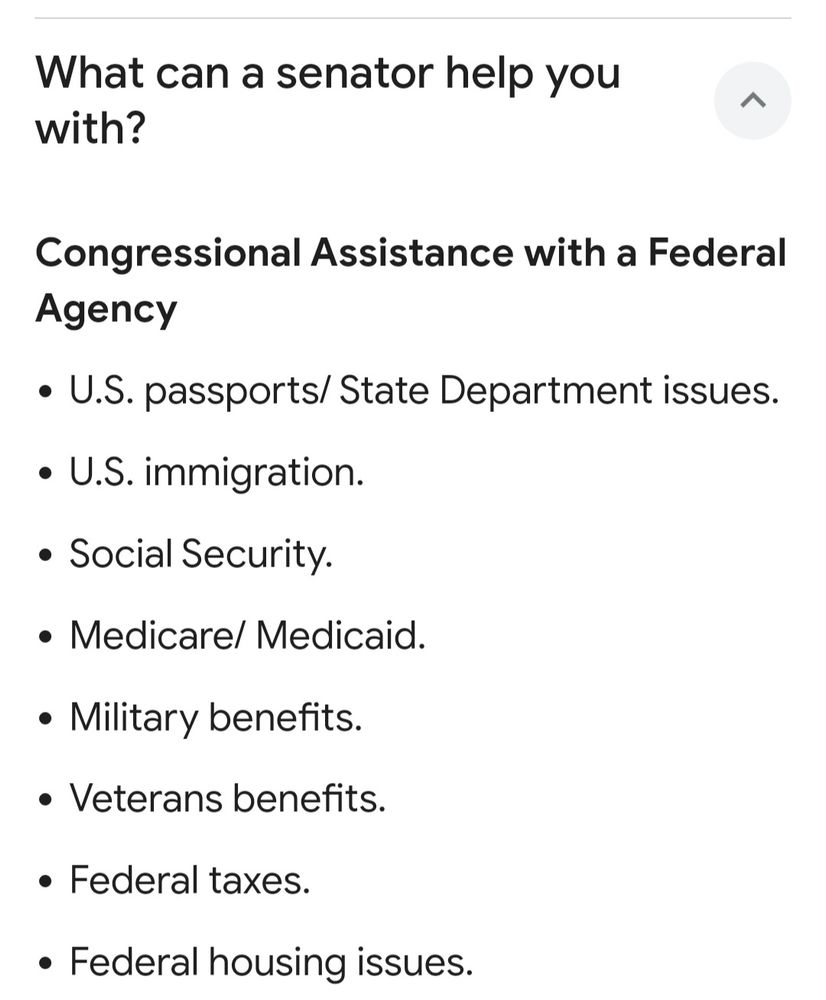Select the "Congressional Assistance with a Federal" heading line
This screenshot has width=826, height=1000.
pos(411,253)
